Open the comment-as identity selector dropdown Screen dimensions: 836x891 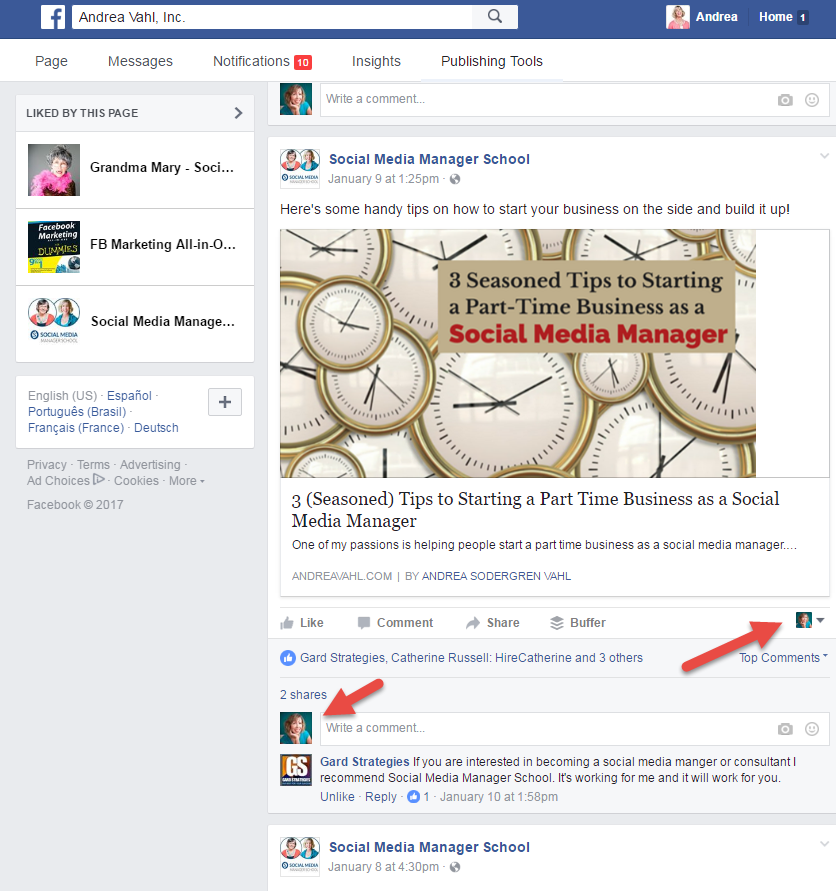coord(810,620)
